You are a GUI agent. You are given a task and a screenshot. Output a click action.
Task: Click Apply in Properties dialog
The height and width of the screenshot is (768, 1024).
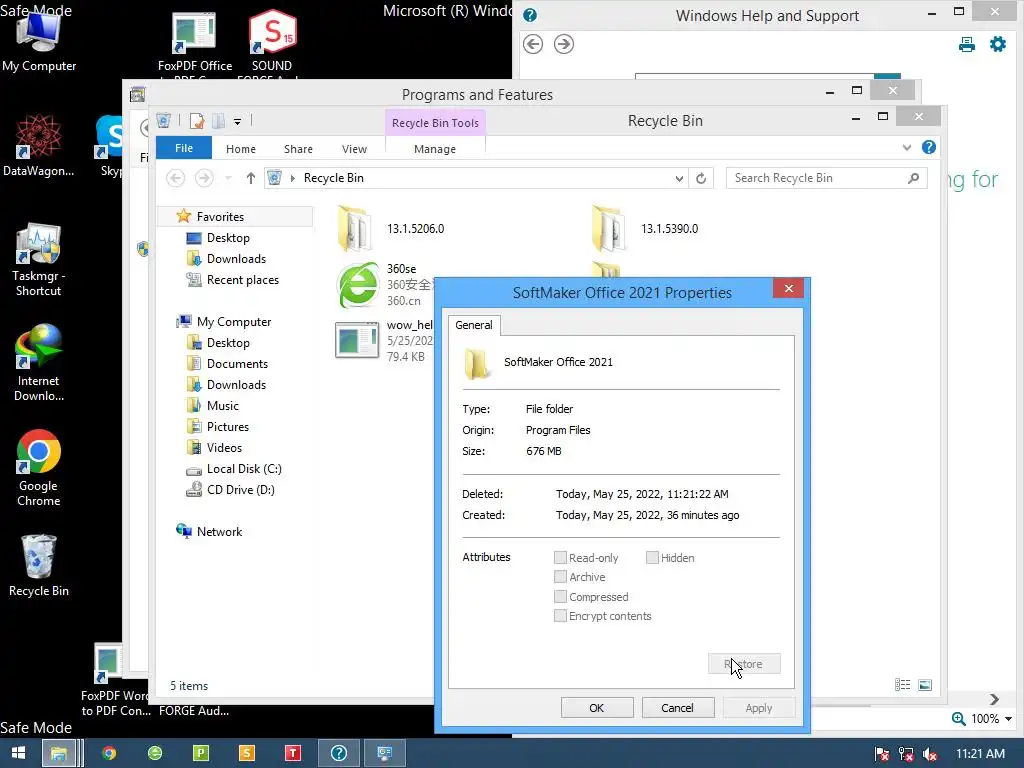[758, 708]
